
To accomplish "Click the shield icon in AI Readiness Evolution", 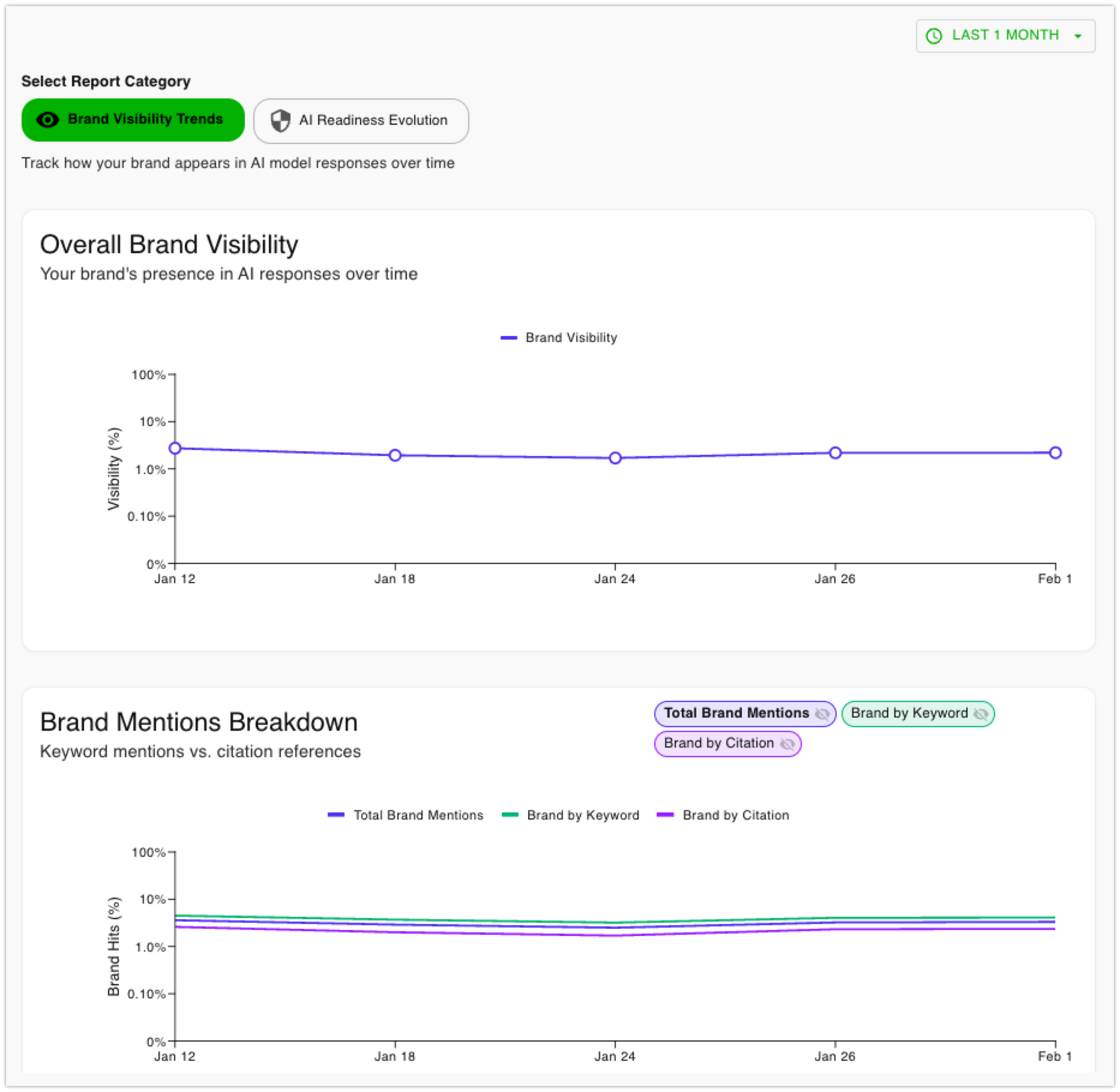I will coord(280,121).
